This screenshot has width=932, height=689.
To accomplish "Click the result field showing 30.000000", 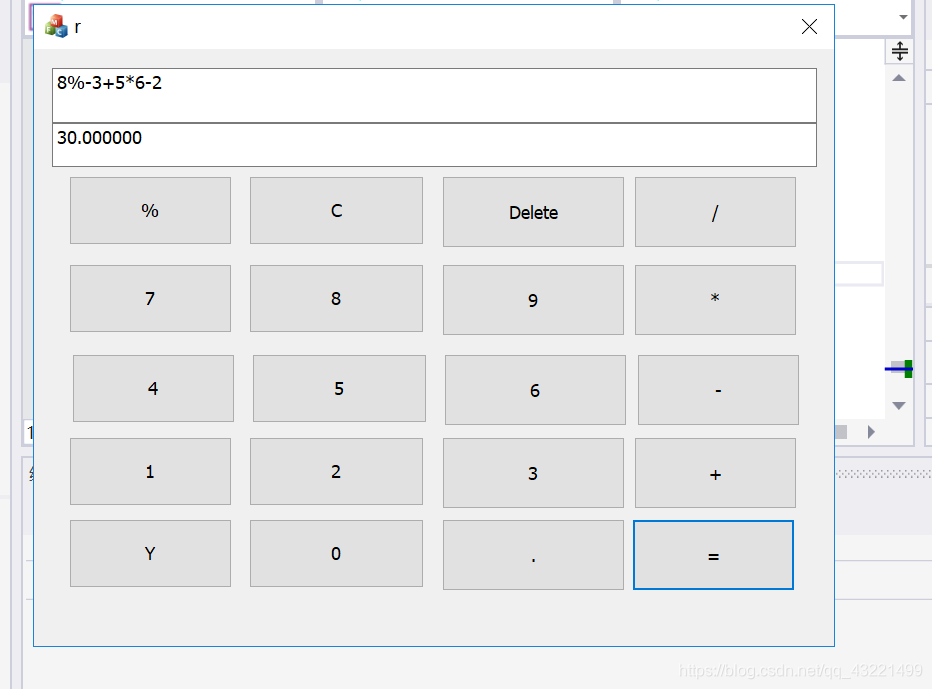I will coord(434,145).
